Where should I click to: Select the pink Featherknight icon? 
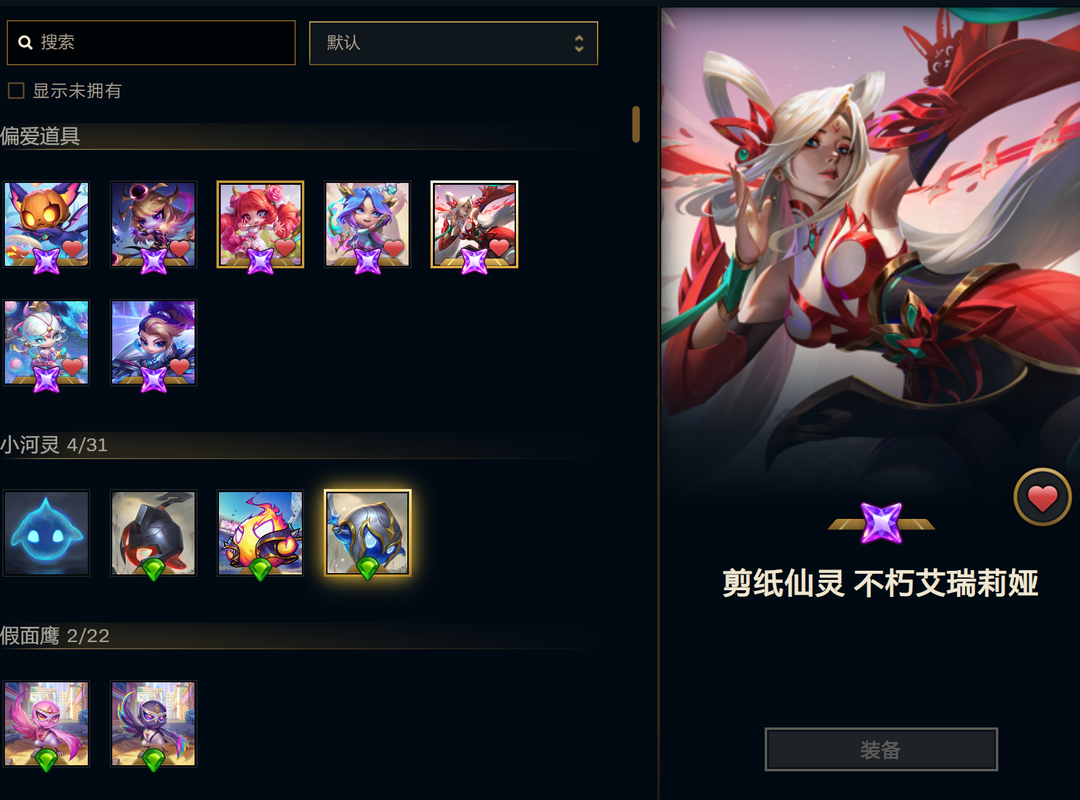[x=46, y=724]
